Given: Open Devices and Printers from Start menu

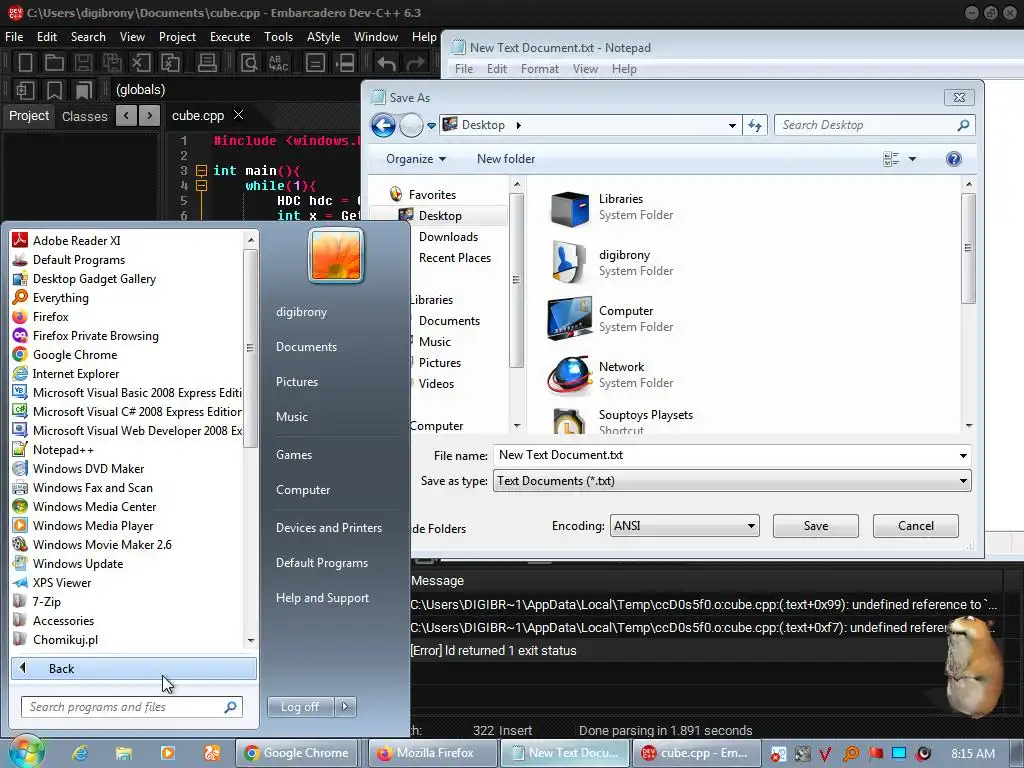Looking at the screenshot, I should click(328, 528).
